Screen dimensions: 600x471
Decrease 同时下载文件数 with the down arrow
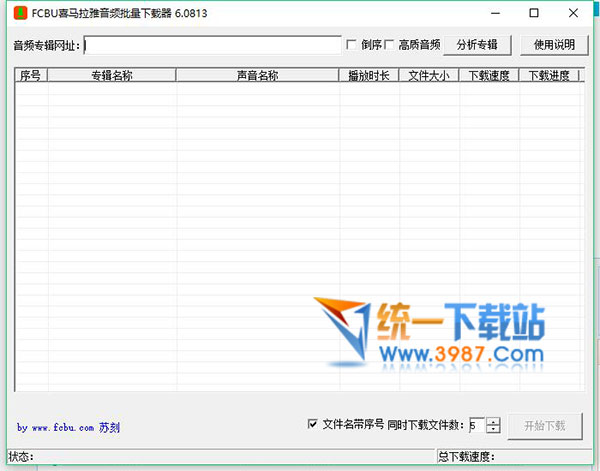coord(493,429)
